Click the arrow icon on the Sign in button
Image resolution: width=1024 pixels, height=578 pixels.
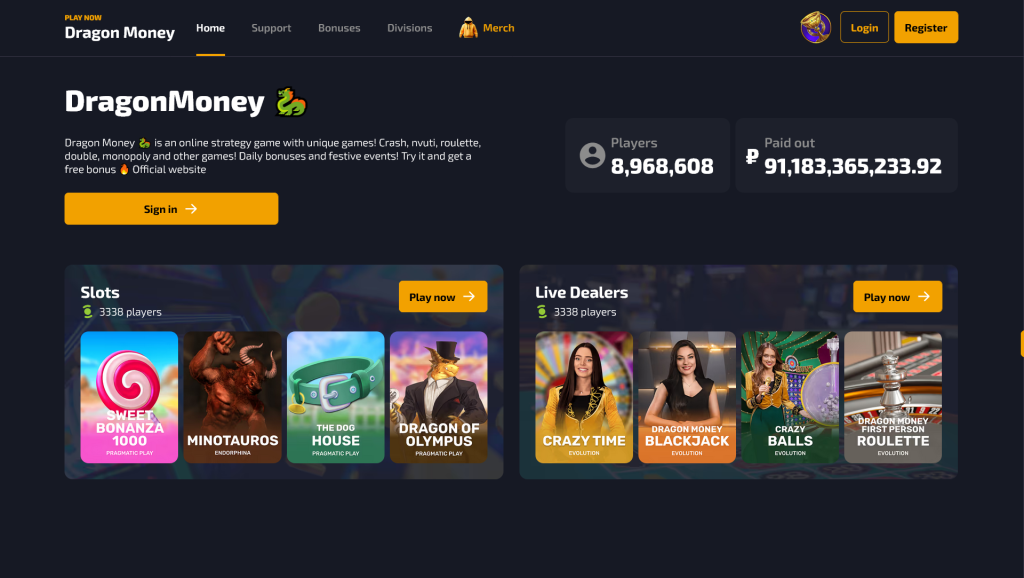click(x=191, y=209)
